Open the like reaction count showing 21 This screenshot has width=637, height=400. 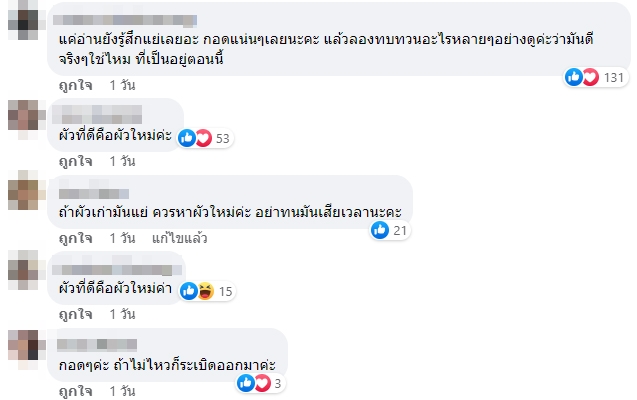tap(389, 231)
